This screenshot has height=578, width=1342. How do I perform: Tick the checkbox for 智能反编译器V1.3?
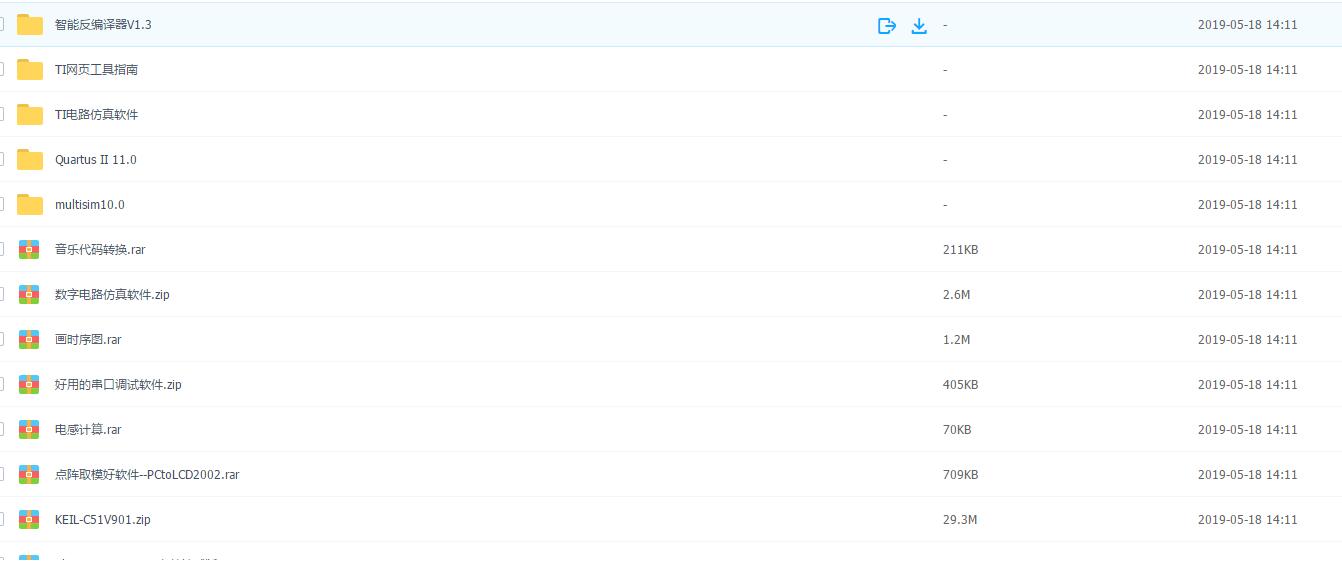tap(1, 24)
